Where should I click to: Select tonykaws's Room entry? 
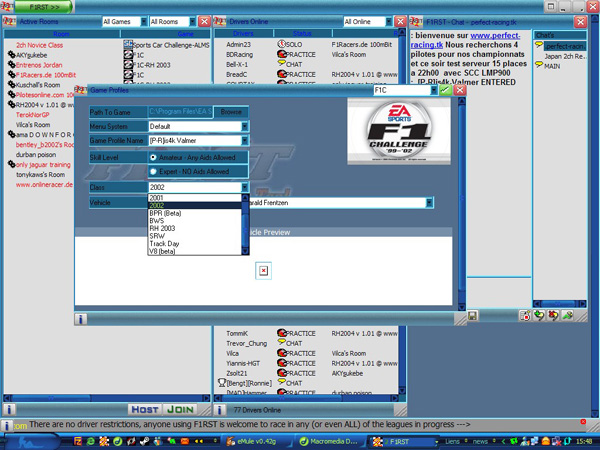(x=40, y=174)
